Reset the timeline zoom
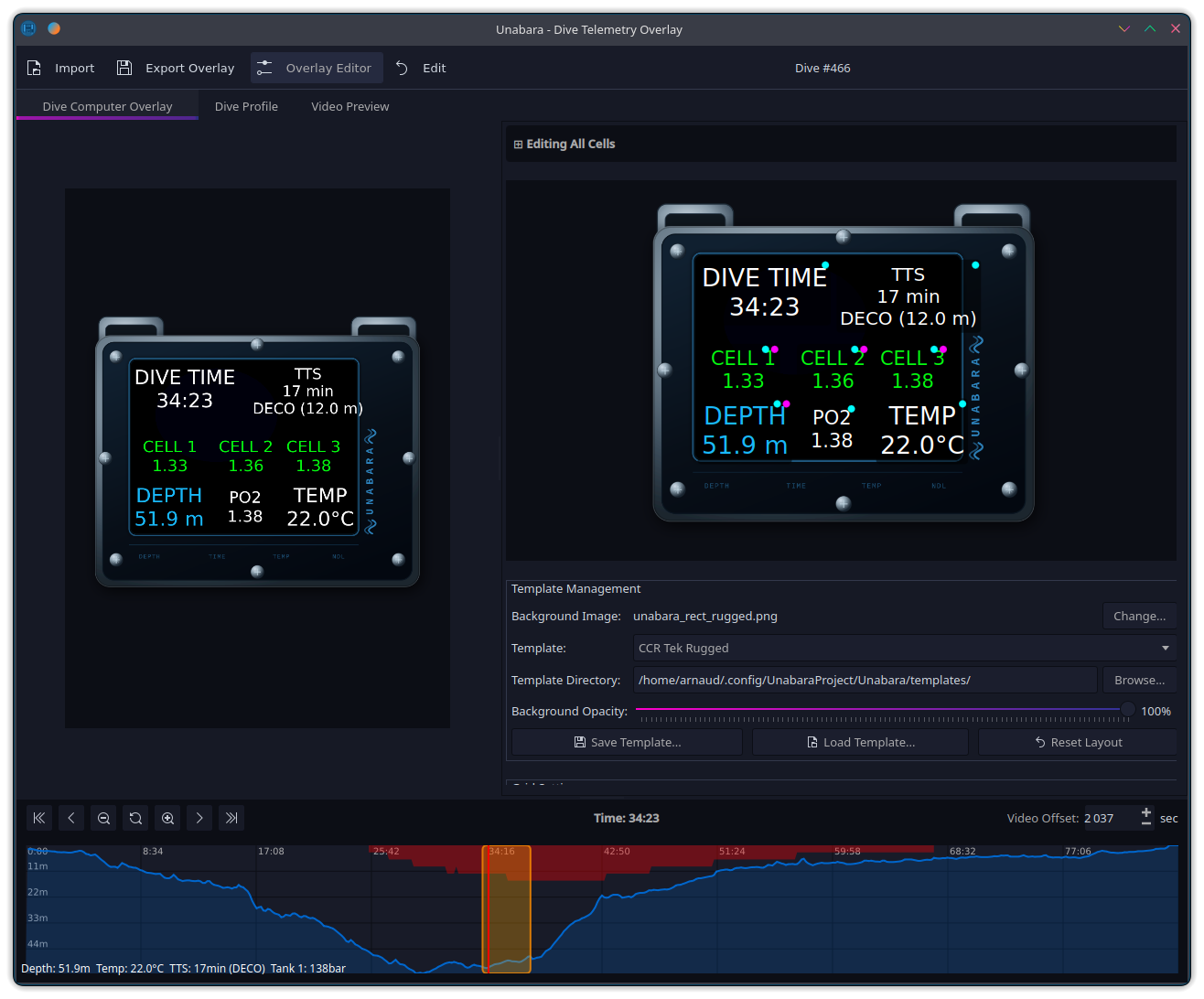1204x999 pixels. pos(135,818)
